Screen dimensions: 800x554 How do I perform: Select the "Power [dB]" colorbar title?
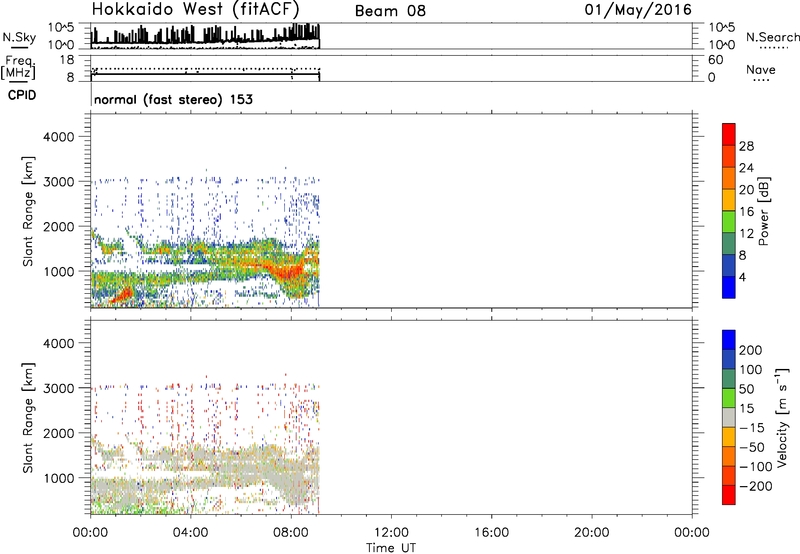tap(763, 211)
